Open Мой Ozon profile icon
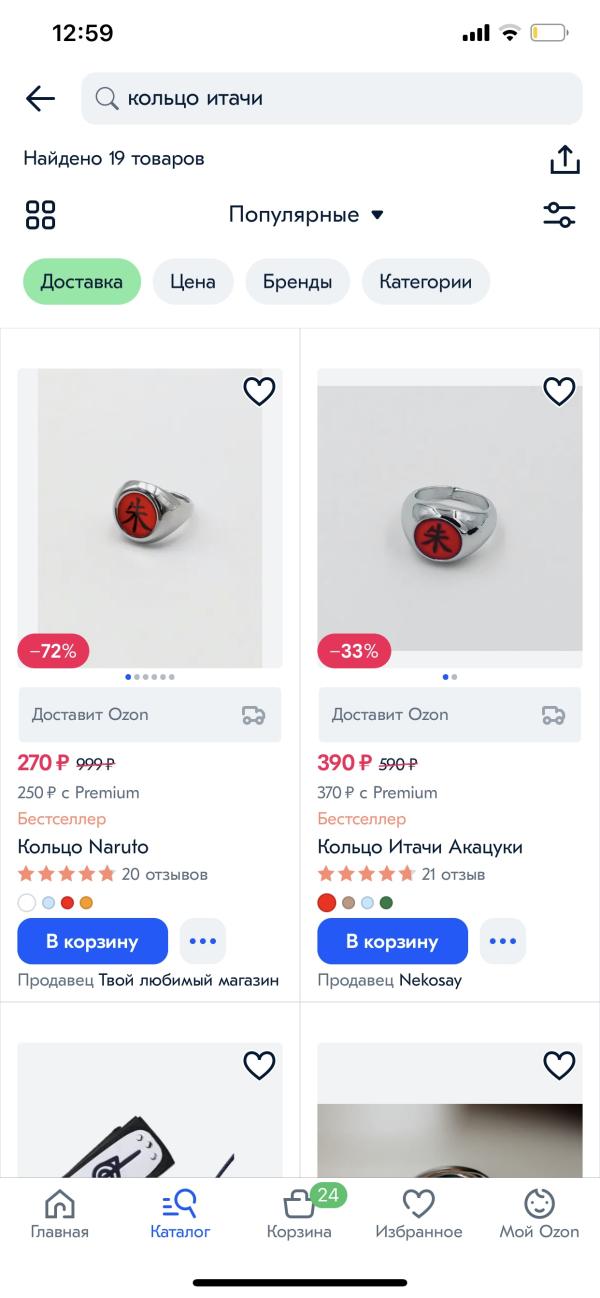Viewport: 600px width, 1298px height. [x=539, y=1213]
